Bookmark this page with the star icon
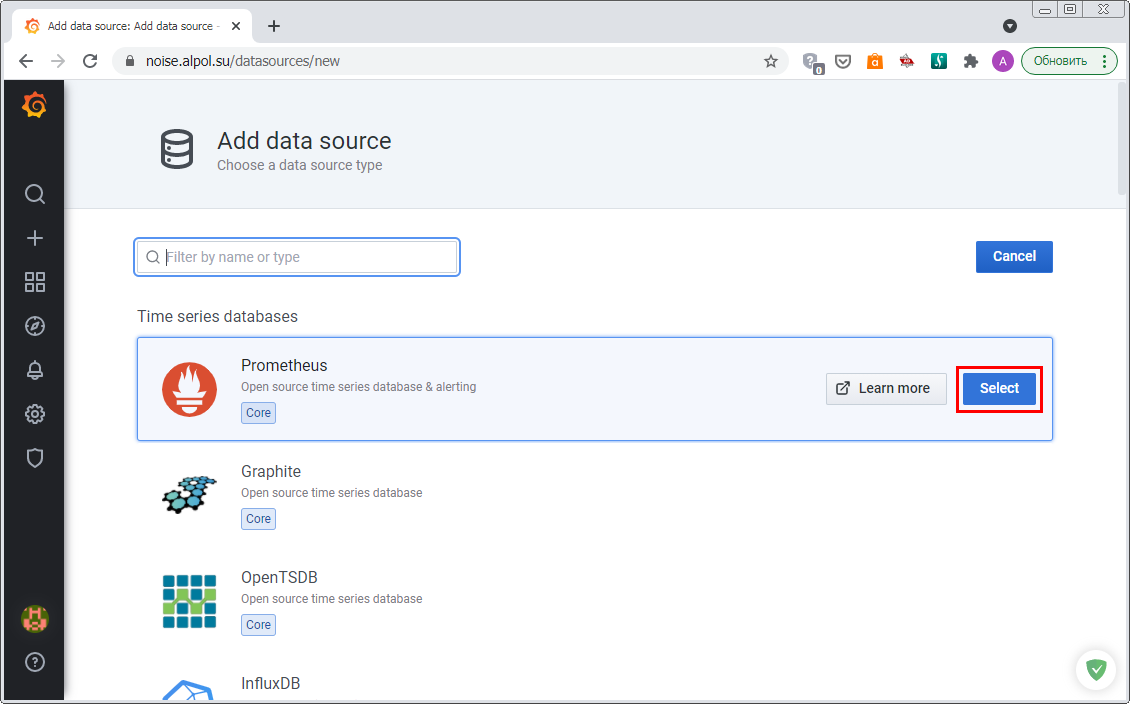The width and height of the screenshot is (1130, 704). tap(770, 61)
